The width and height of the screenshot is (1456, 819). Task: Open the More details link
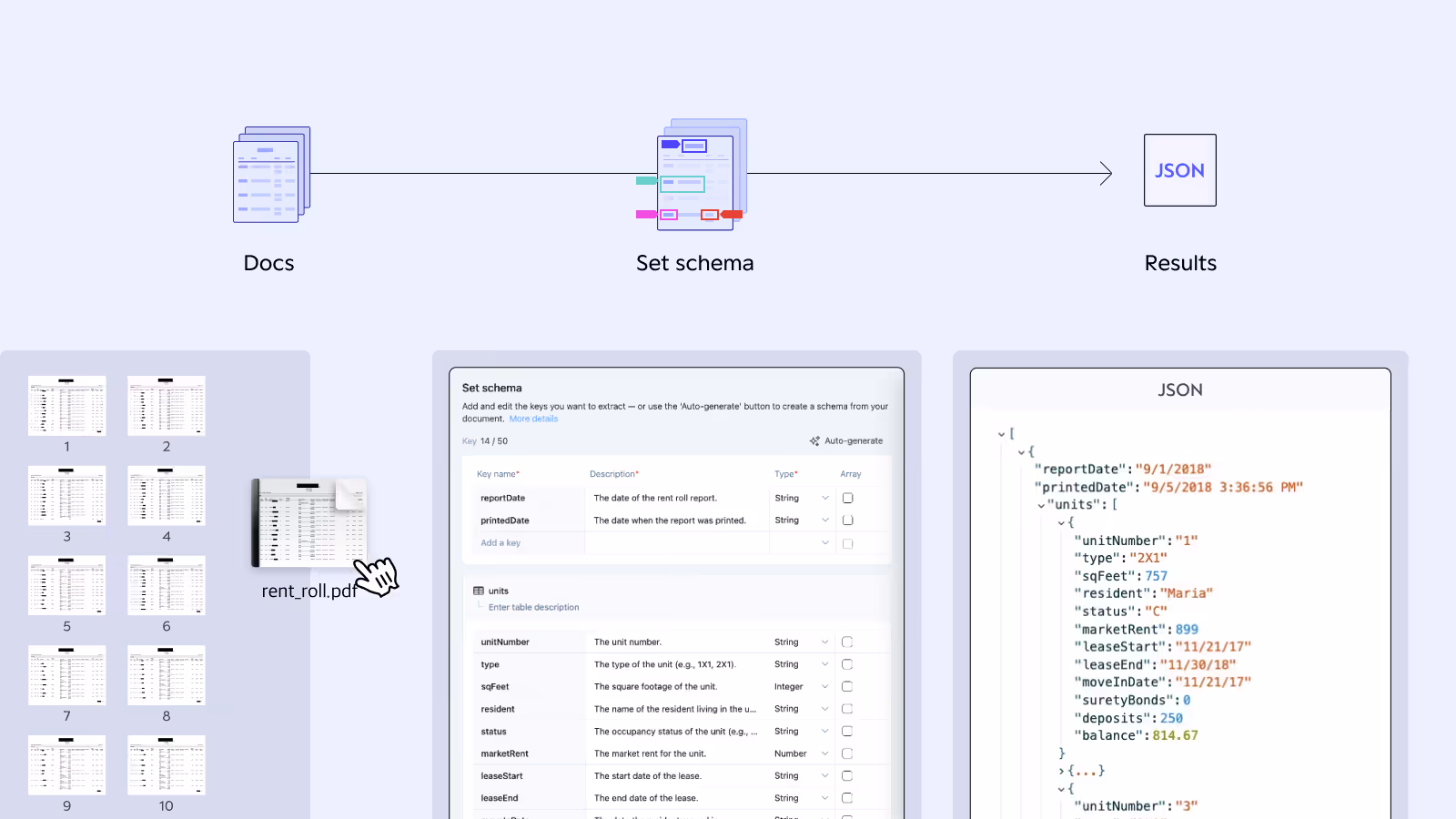click(x=533, y=419)
